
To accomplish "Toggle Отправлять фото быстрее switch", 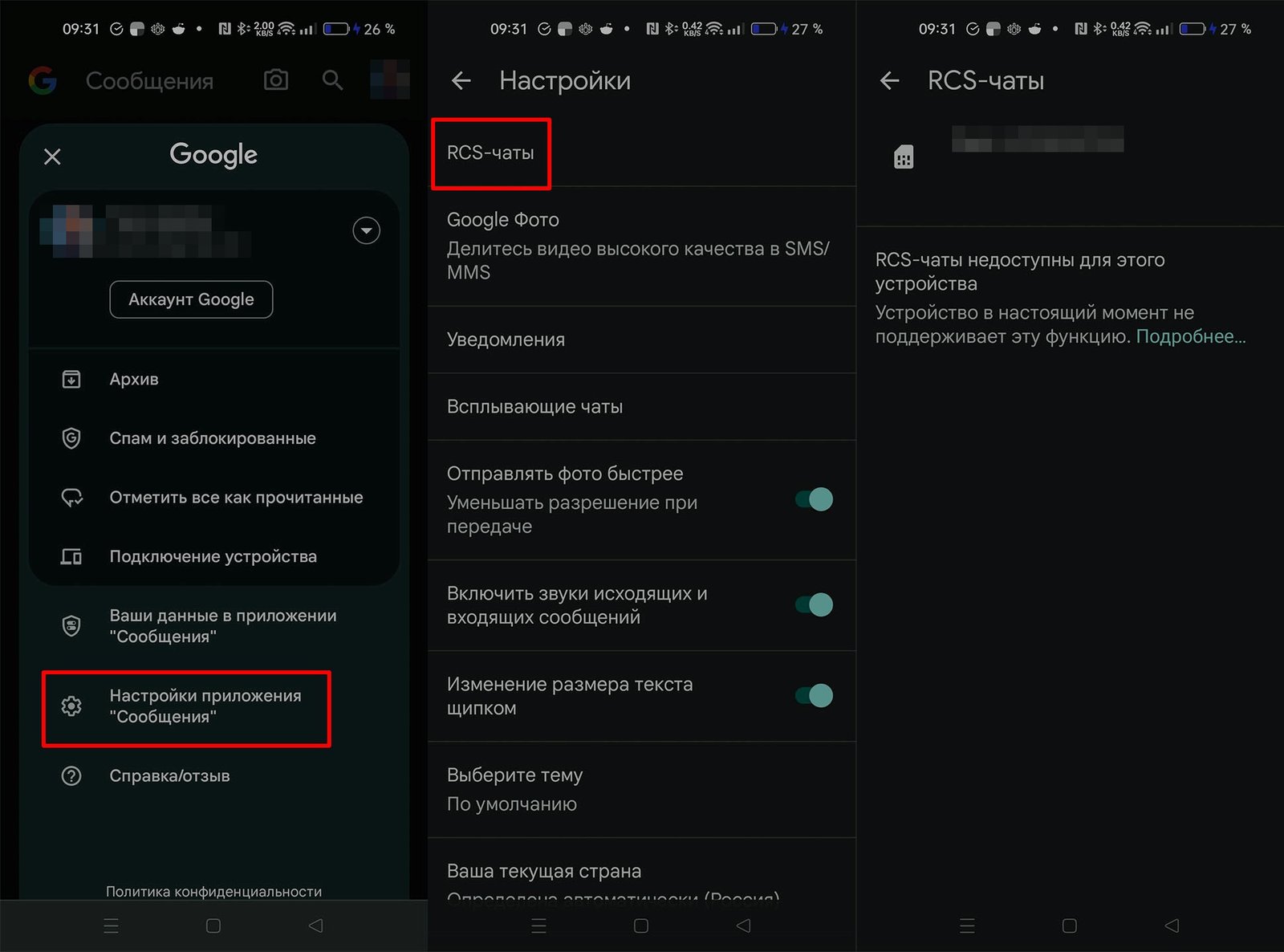I will point(814,499).
